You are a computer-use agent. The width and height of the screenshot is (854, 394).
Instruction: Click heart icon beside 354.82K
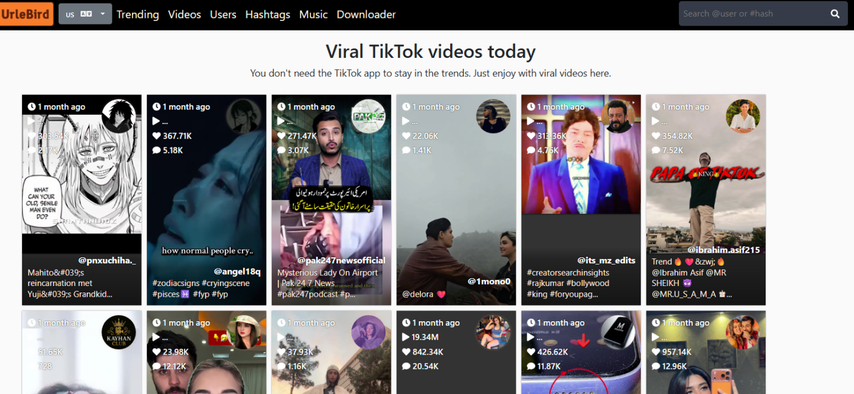[656, 136]
